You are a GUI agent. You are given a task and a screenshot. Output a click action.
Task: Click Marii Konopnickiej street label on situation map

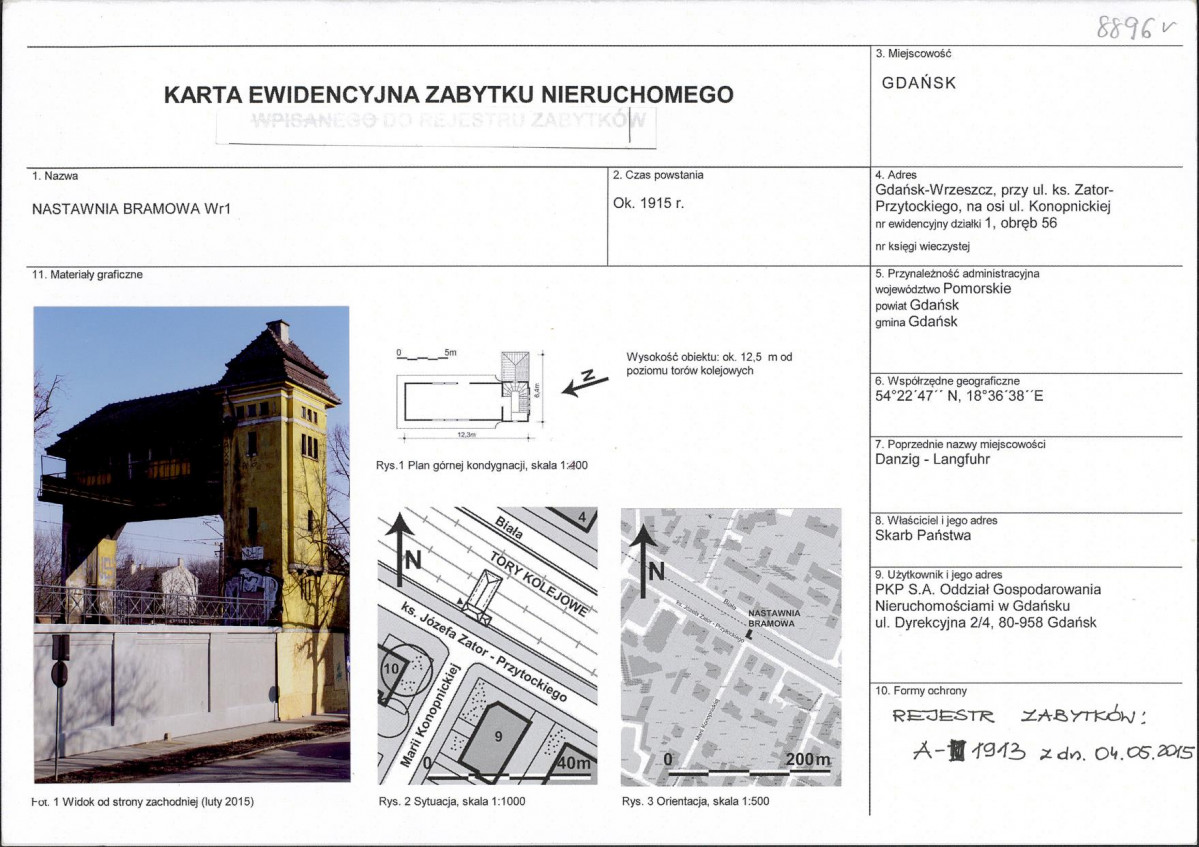click(x=431, y=715)
